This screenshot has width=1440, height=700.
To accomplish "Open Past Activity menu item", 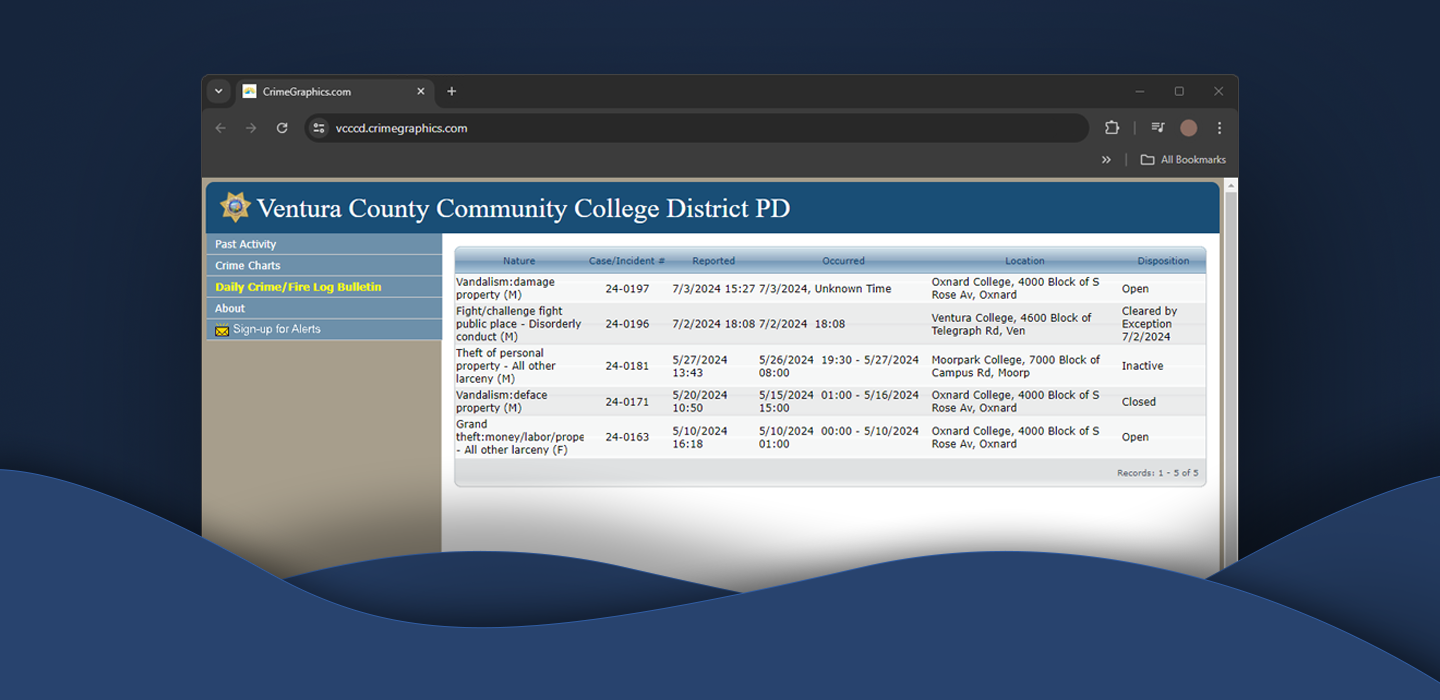I will click(324, 244).
